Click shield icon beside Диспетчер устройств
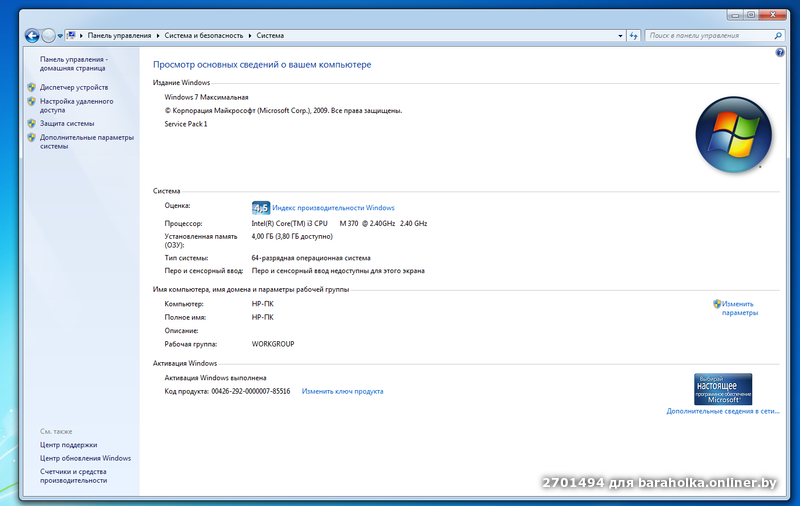Viewport: 800px width, 506px height. tap(32, 87)
